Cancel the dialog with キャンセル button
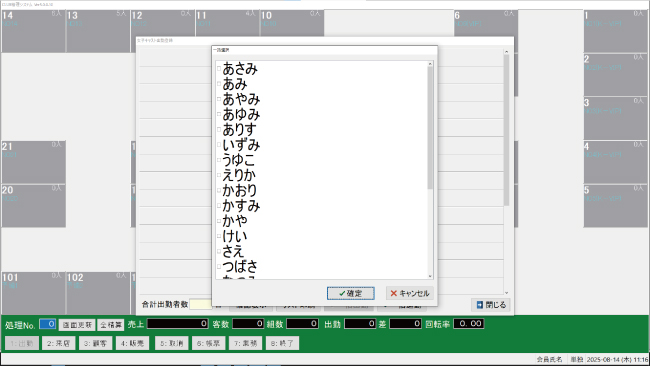 410,293
